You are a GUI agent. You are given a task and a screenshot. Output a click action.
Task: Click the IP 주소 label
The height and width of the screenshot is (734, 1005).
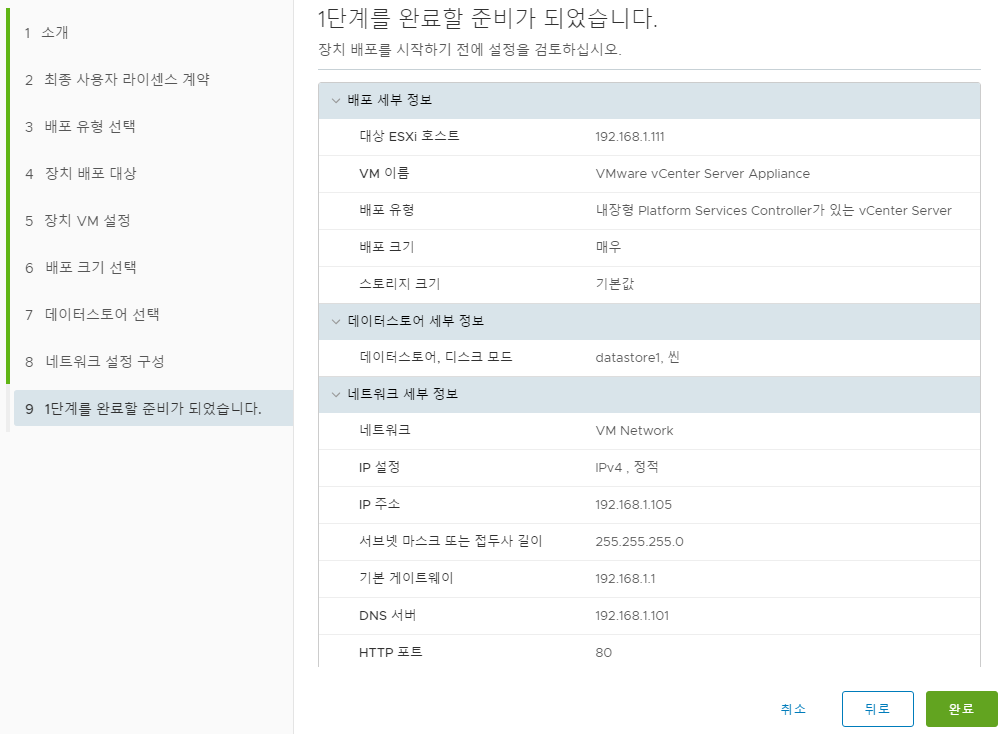click(379, 504)
